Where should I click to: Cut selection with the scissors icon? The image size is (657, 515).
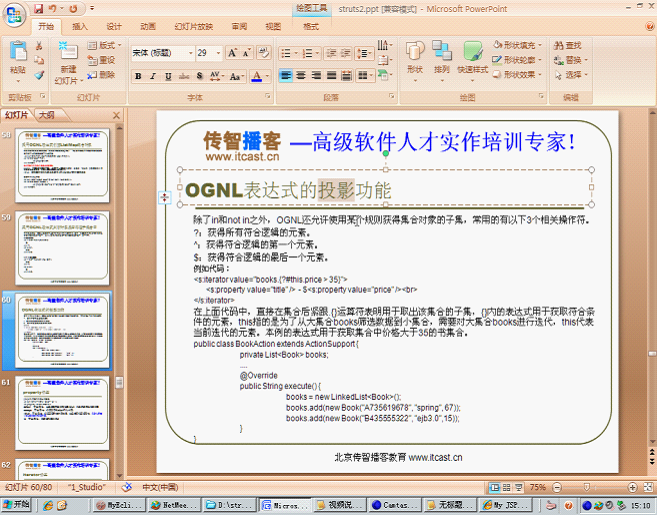pyautogui.click(x=39, y=45)
